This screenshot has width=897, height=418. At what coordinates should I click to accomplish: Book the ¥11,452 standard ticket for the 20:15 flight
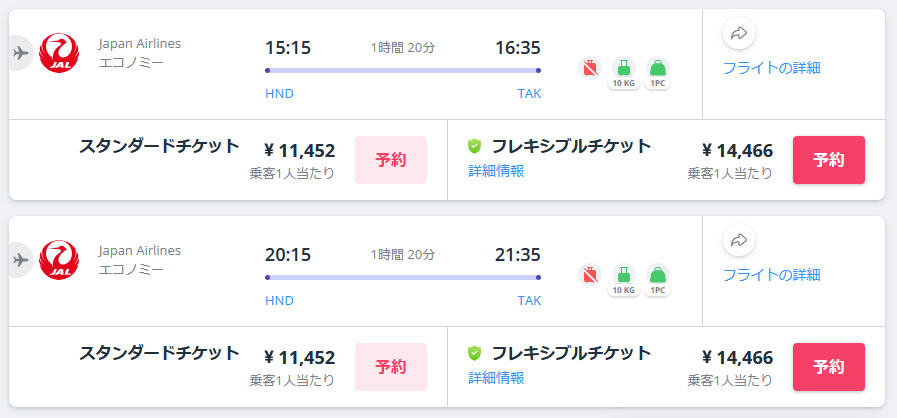pos(391,367)
